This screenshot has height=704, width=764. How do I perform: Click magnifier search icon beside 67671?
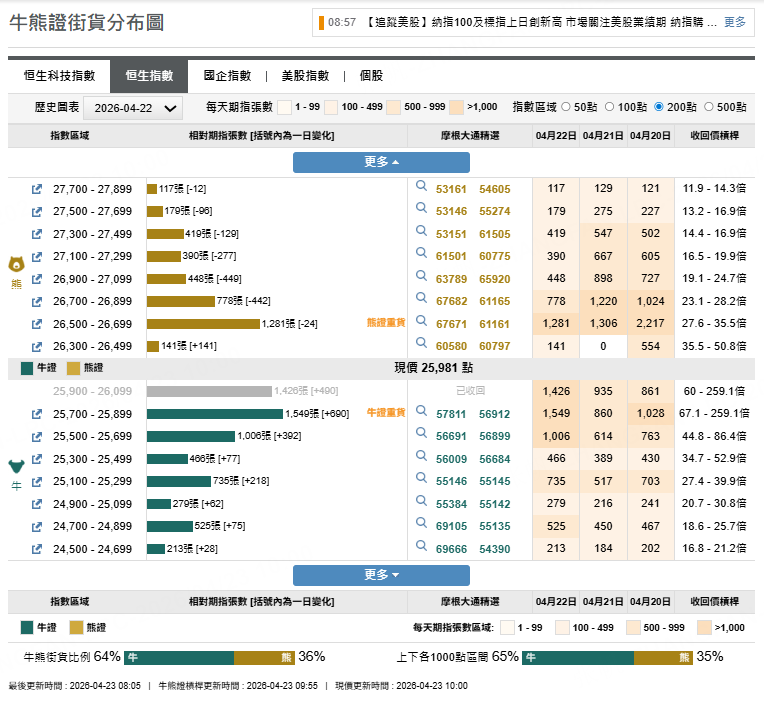[421, 322]
